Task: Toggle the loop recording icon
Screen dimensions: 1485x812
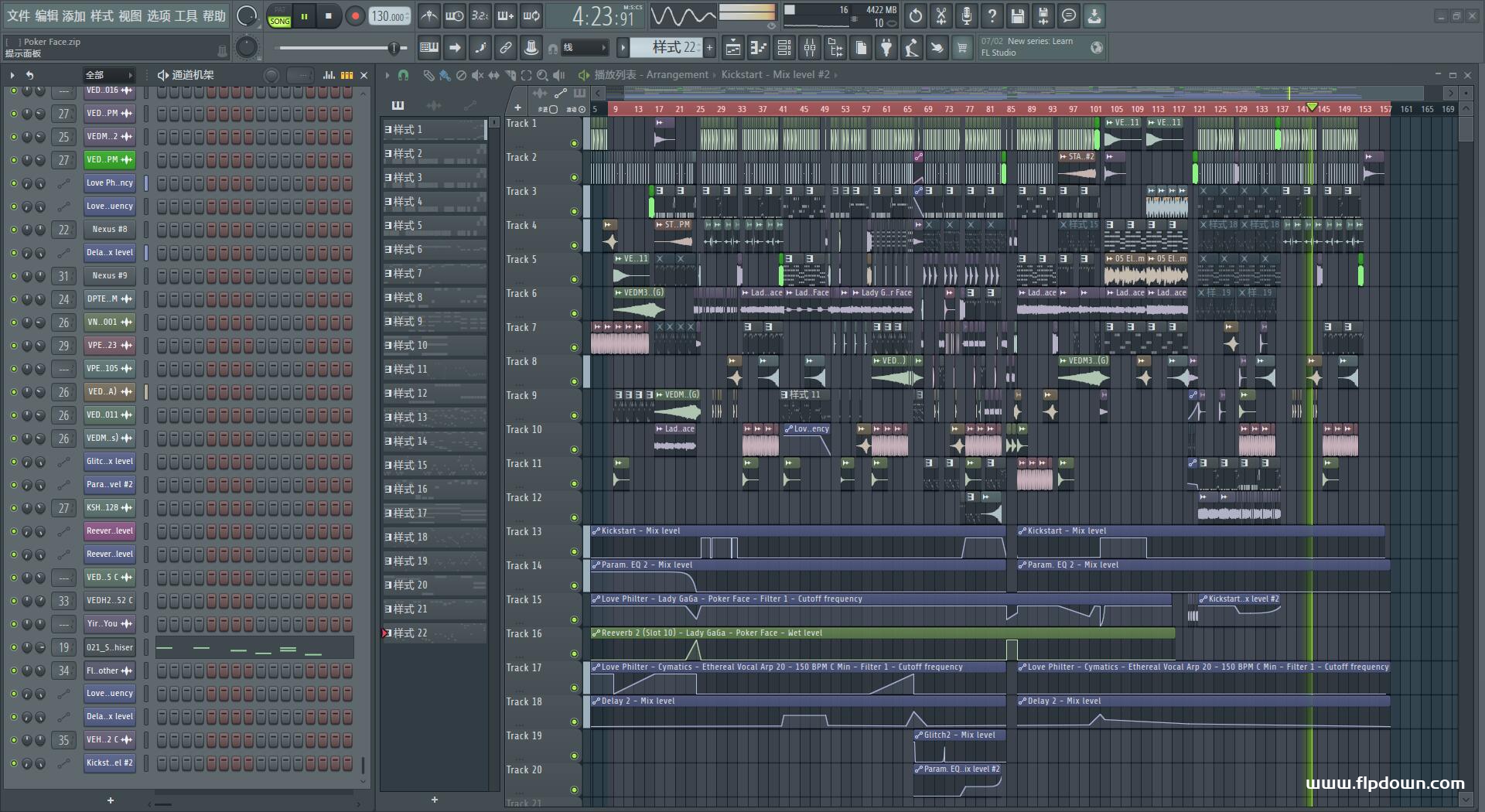Action: 531,15
